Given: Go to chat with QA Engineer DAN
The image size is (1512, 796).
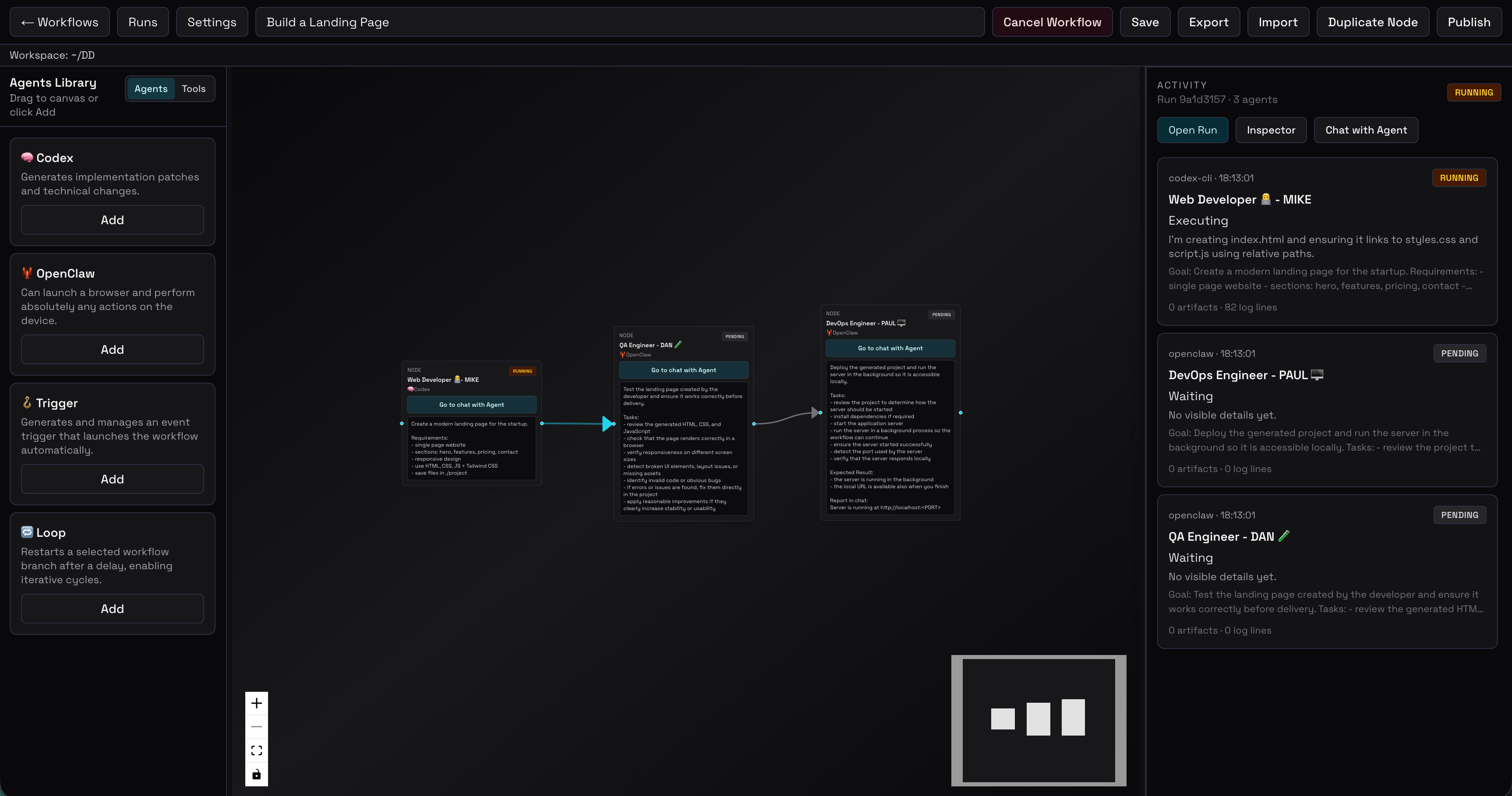Looking at the screenshot, I should (683, 370).
